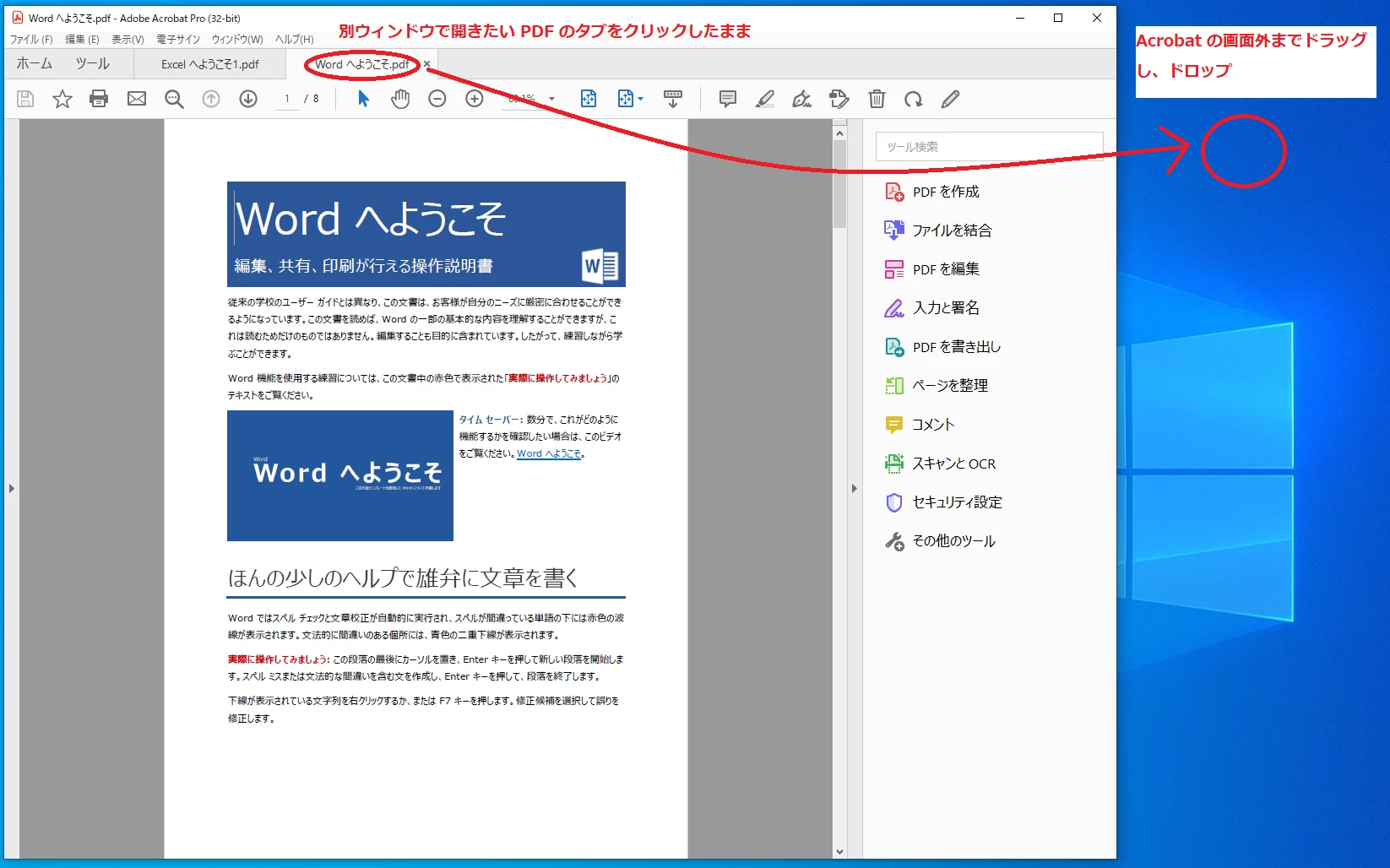1390x868 pixels.
Task: Switch to Excel へようこそ1.pdf tab
Action: click(x=210, y=64)
